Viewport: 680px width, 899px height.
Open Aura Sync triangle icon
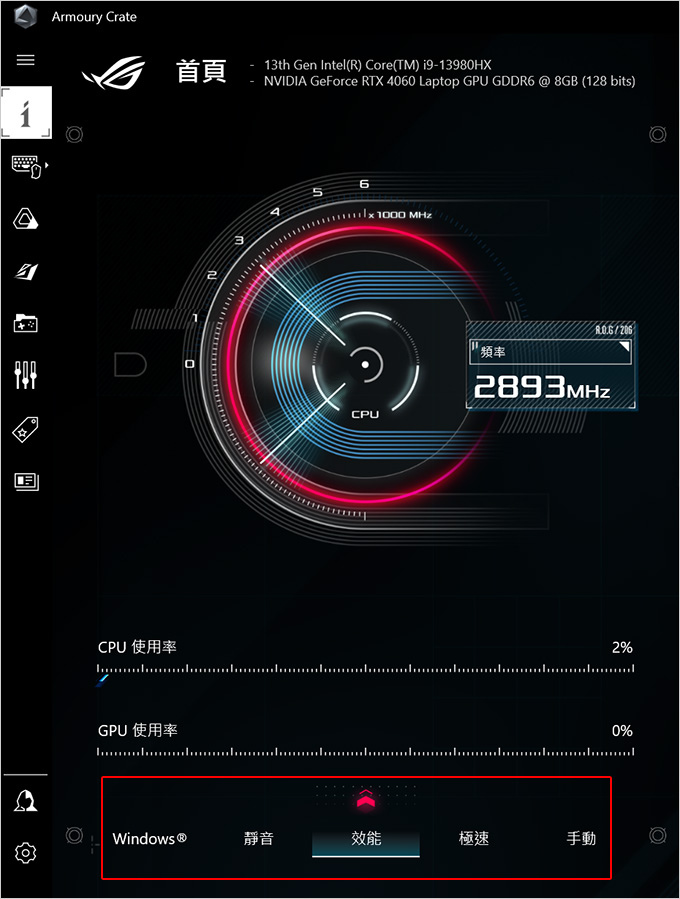click(x=26, y=219)
